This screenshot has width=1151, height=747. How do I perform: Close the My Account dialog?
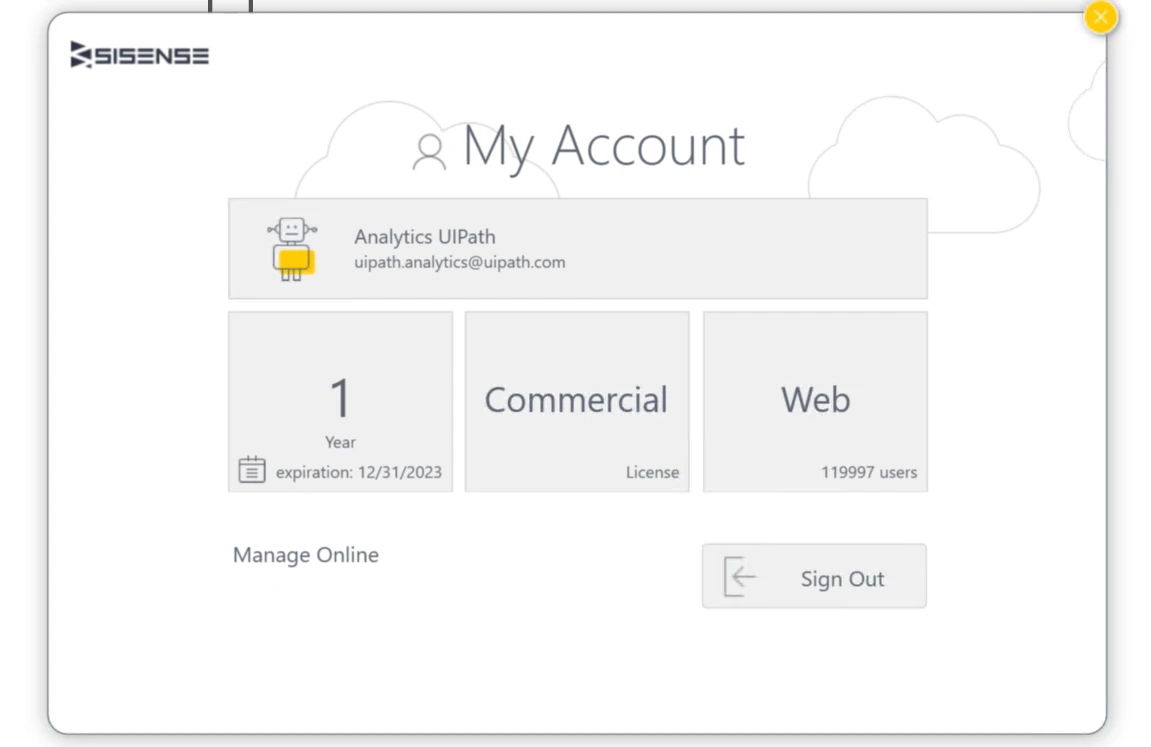point(1100,17)
